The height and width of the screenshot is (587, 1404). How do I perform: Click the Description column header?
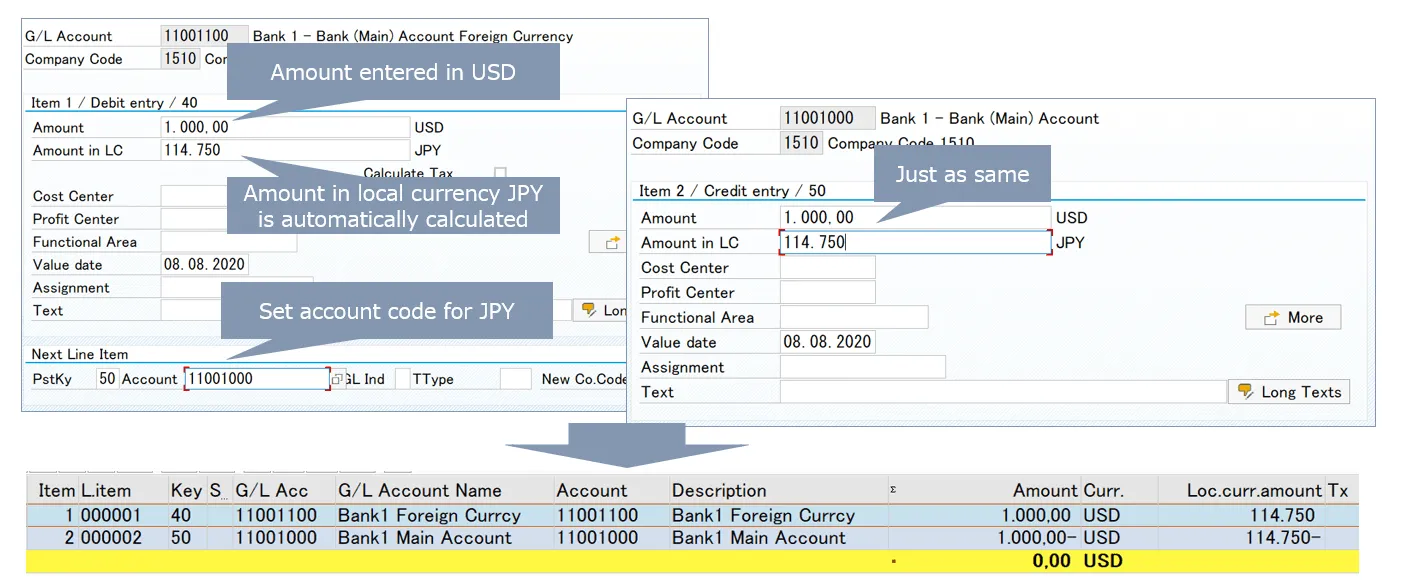(x=719, y=491)
